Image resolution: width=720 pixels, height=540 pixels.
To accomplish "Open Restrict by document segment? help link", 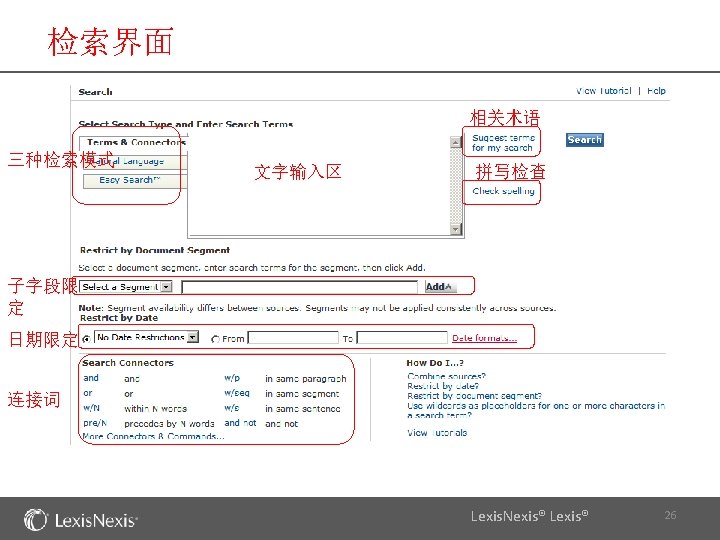I will coord(475,396).
